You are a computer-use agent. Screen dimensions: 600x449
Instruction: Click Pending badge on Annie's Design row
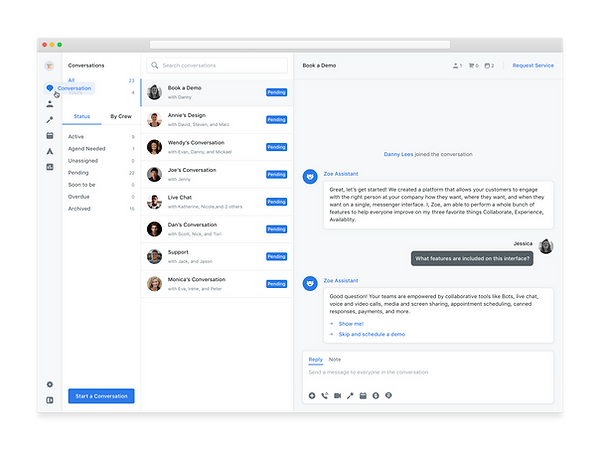tap(277, 120)
